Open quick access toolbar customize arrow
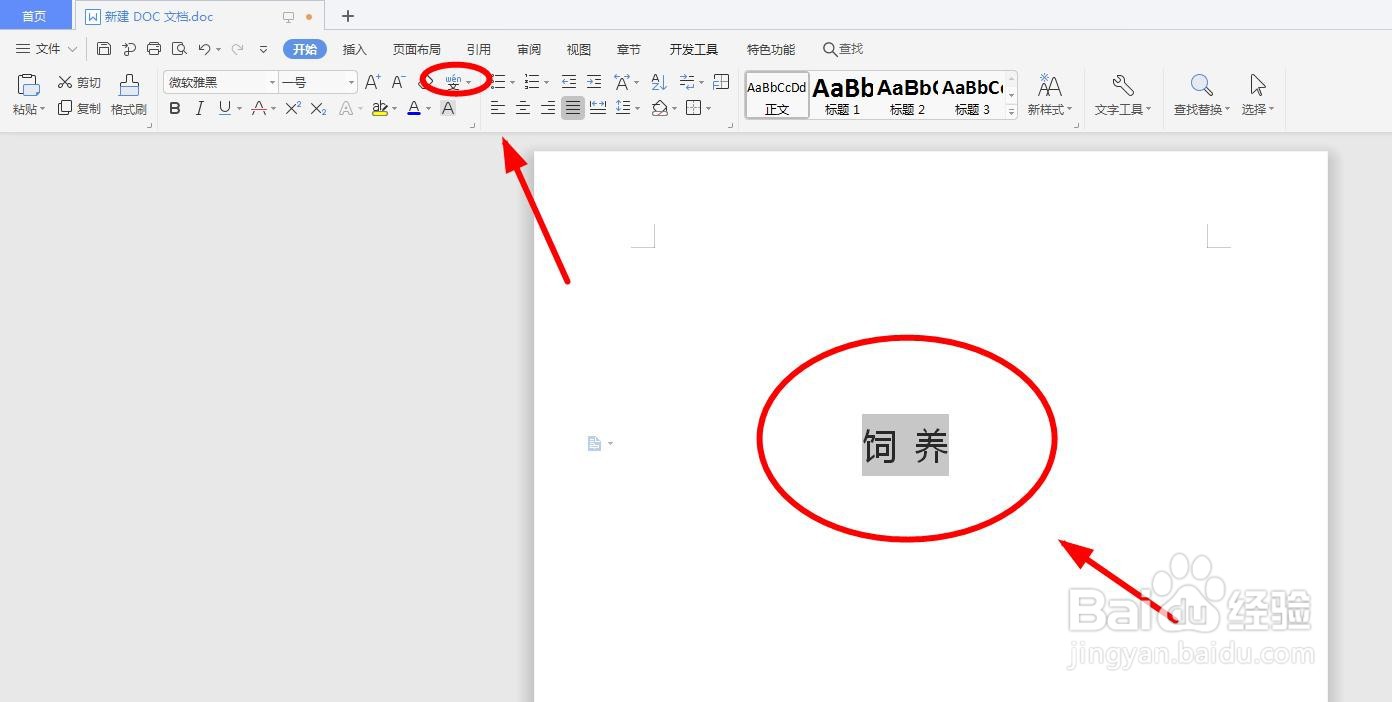The width and height of the screenshot is (1392, 702). coord(263,49)
